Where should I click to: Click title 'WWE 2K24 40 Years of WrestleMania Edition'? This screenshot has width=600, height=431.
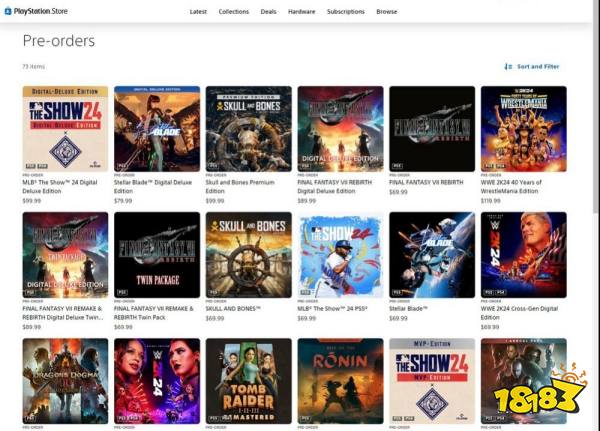pyautogui.click(x=511, y=186)
